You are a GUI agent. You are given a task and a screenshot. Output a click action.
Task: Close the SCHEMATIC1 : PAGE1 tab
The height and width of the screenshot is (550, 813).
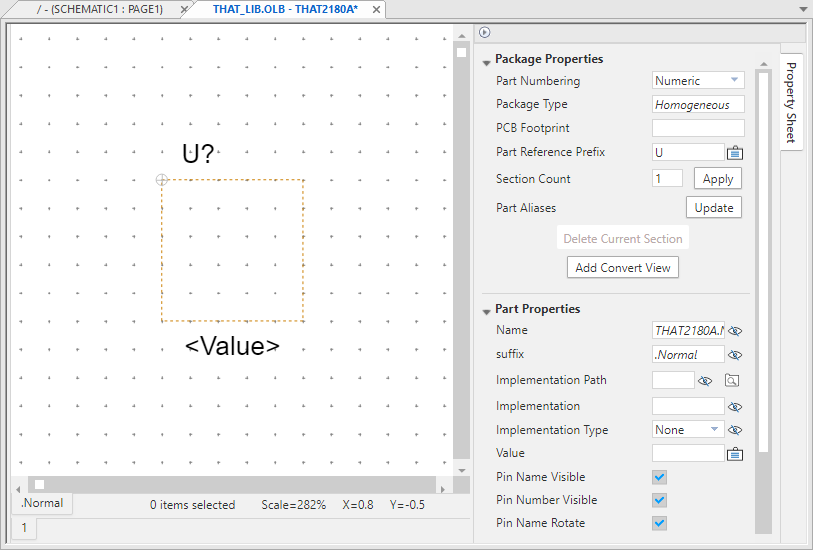tap(184, 9)
